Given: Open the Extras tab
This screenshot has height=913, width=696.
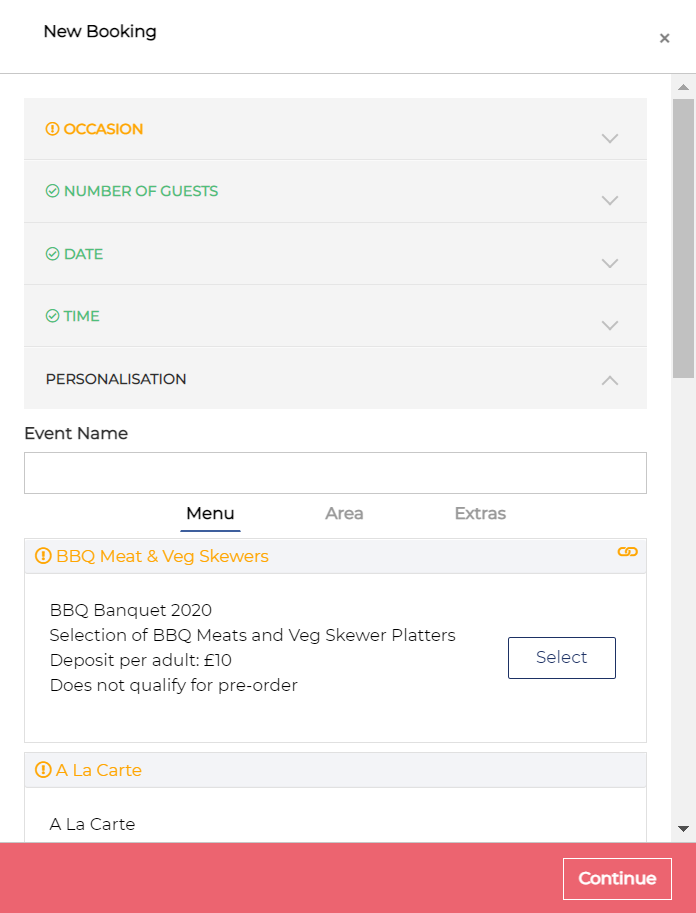Looking at the screenshot, I should [480, 513].
